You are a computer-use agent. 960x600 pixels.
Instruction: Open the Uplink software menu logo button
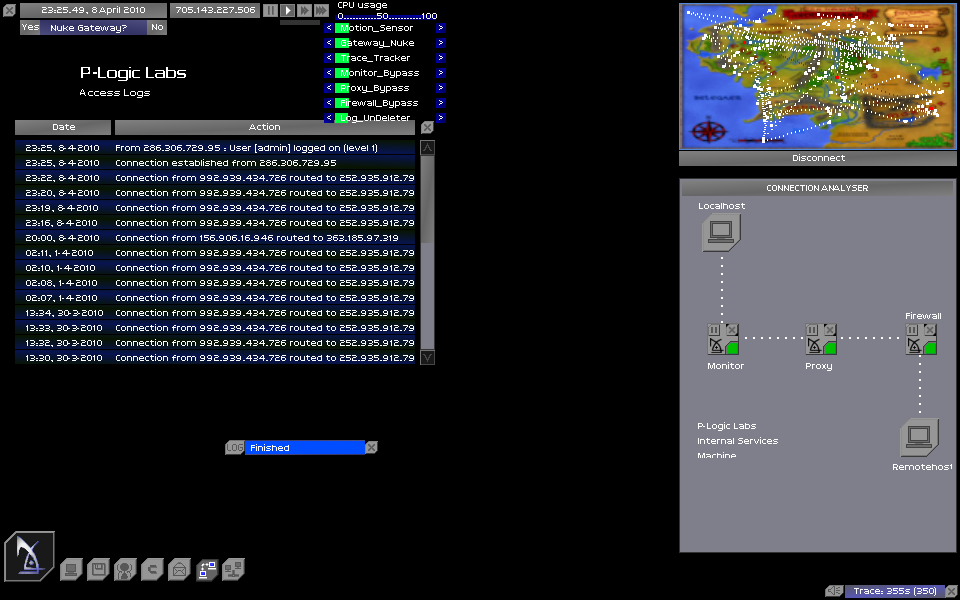click(x=29, y=556)
